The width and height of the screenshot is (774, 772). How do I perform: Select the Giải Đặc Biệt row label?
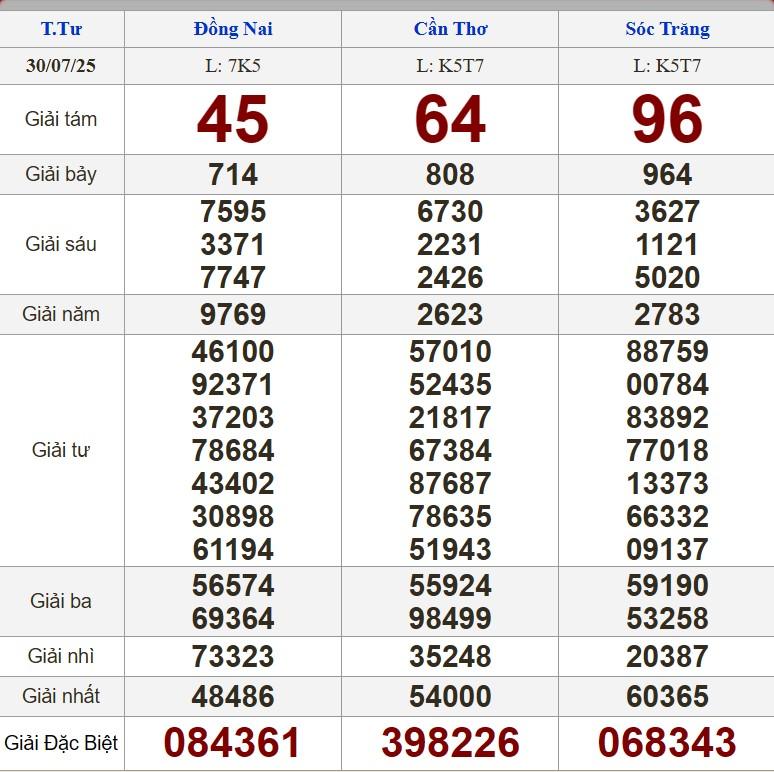[61, 743]
